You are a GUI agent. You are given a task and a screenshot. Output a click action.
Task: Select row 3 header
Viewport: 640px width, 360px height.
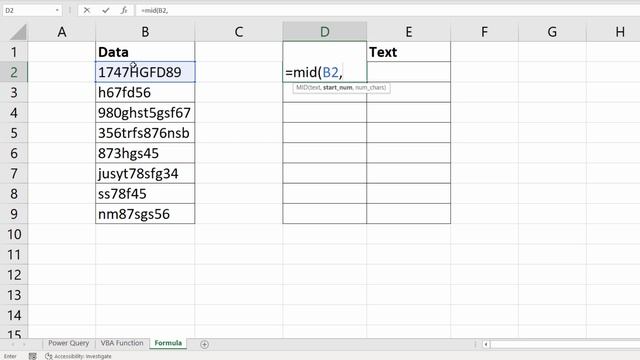[x=14, y=93]
